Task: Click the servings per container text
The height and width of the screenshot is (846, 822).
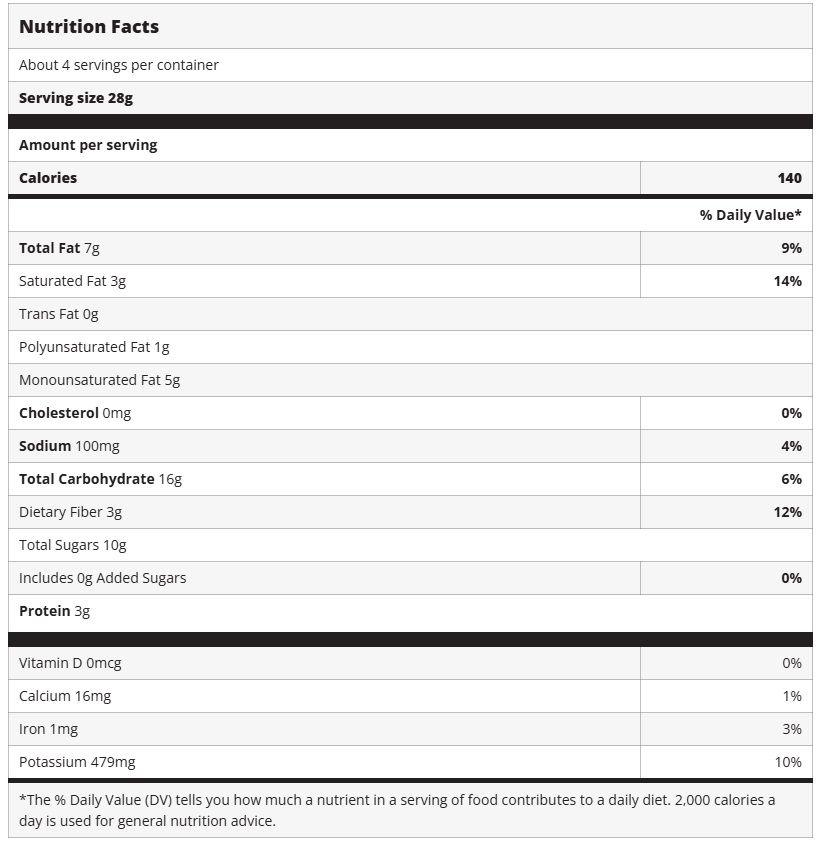Action: click(x=119, y=65)
